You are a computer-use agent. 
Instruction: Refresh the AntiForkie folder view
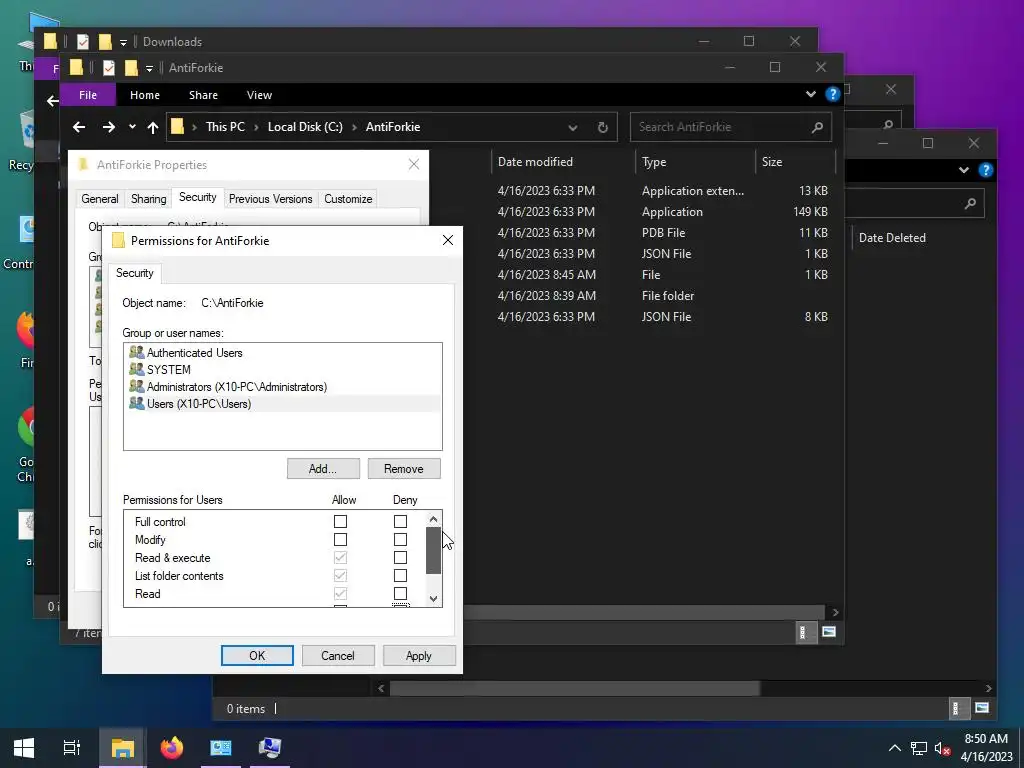pyautogui.click(x=603, y=127)
